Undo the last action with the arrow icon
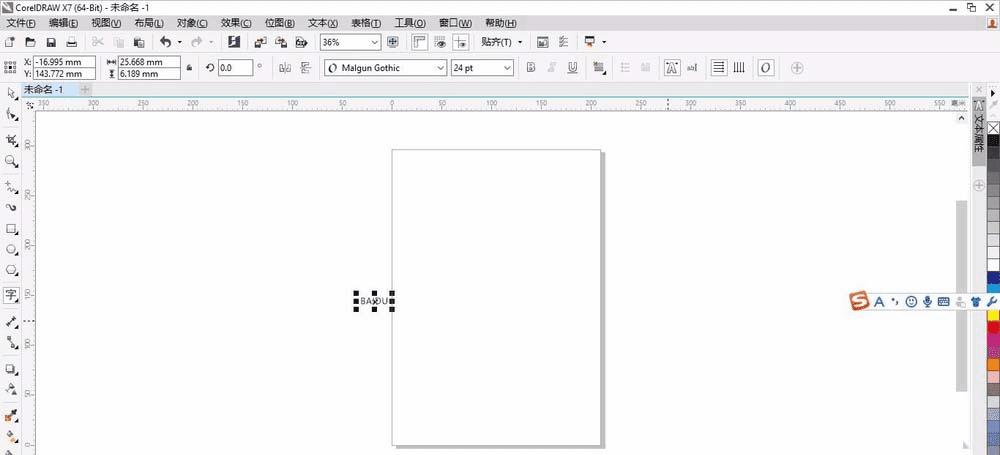 click(165, 42)
